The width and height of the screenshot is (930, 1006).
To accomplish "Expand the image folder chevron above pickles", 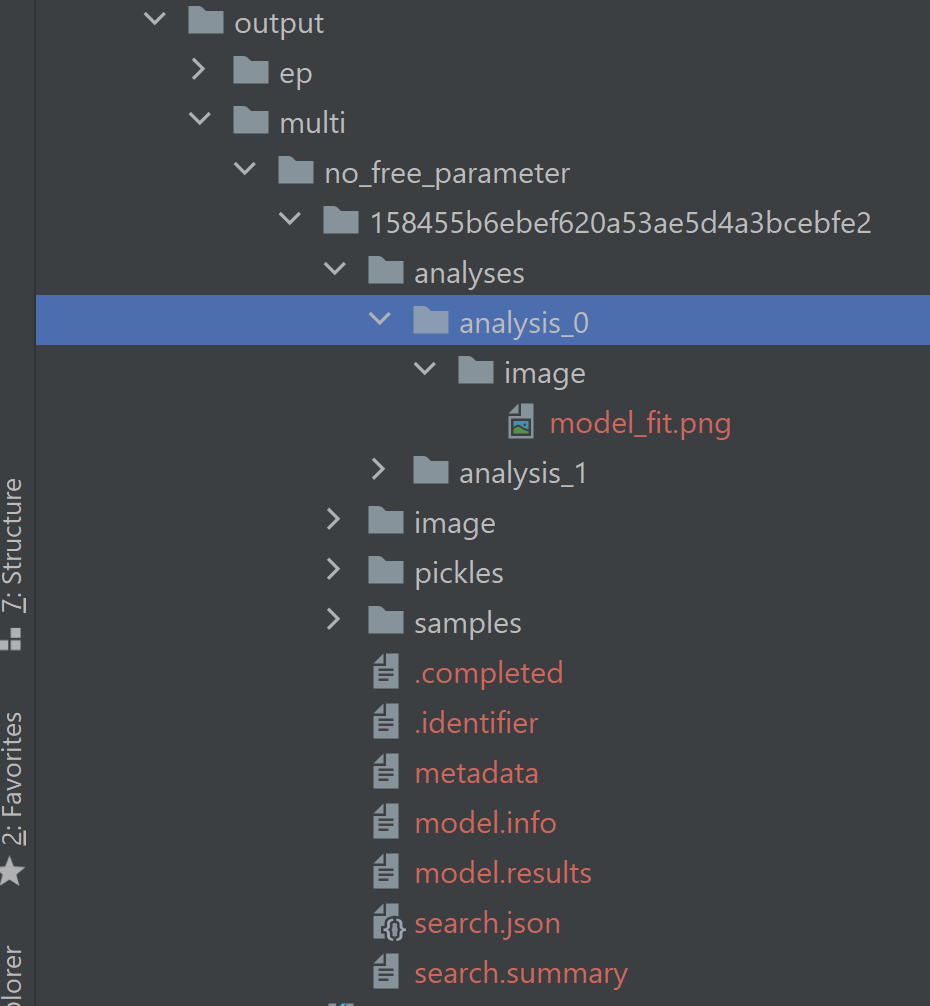I will point(334,520).
